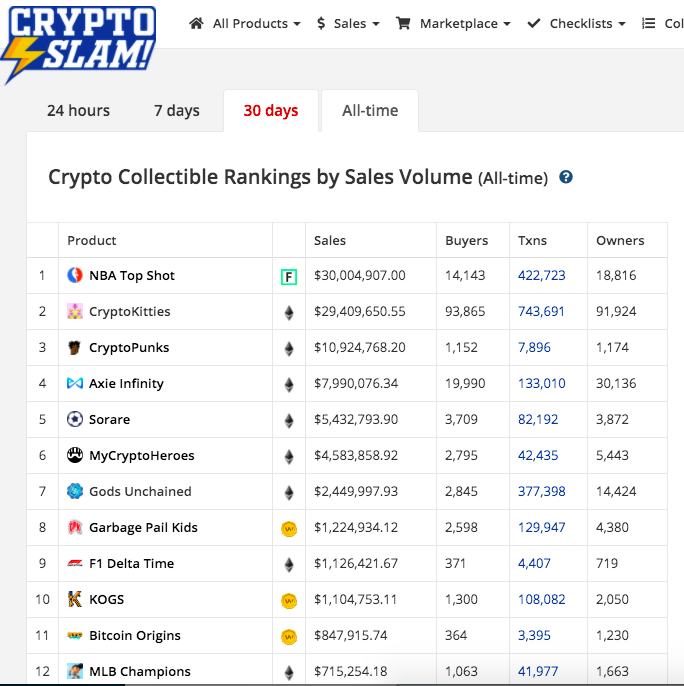Switch to the 24 hours tab
This screenshot has width=684, height=686.
click(x=78, y=111)
